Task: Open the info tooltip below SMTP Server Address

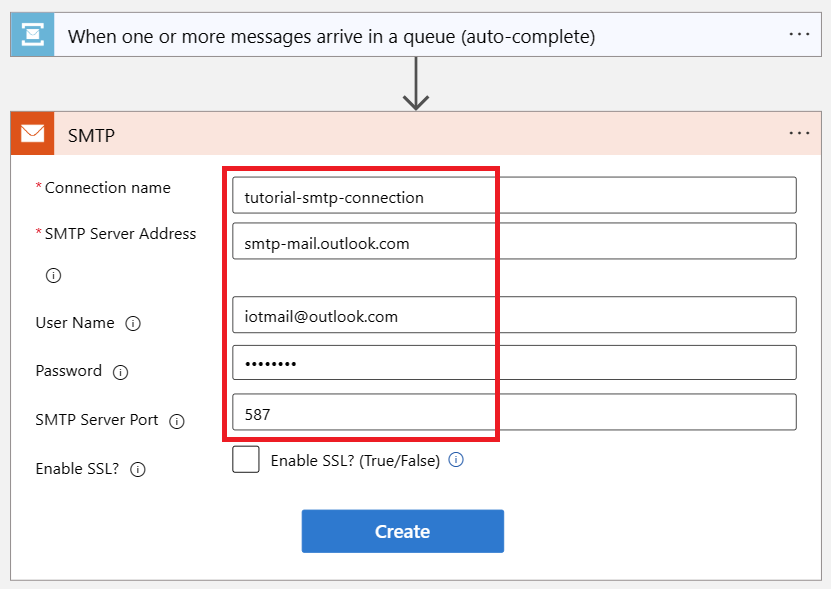Action: 53,275
